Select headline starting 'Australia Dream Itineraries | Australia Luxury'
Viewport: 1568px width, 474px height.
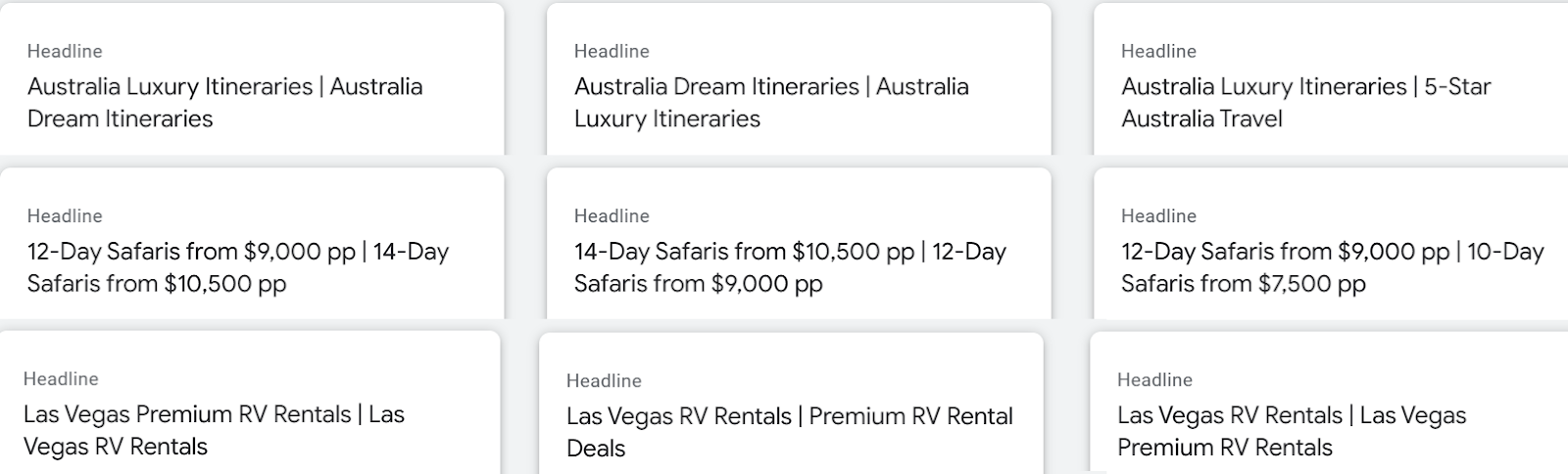click(771, 102)
